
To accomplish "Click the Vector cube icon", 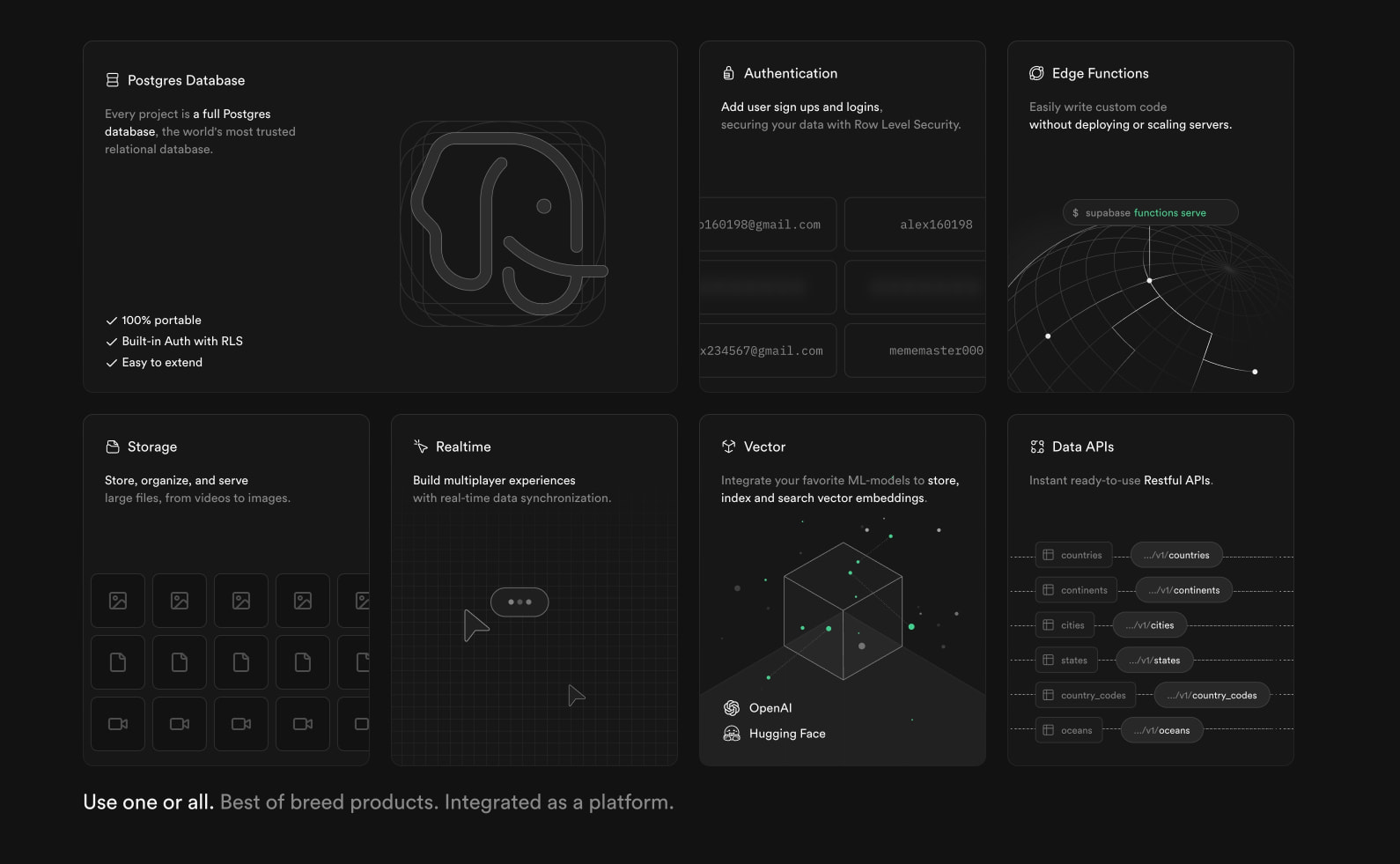I will pos(728,447).
